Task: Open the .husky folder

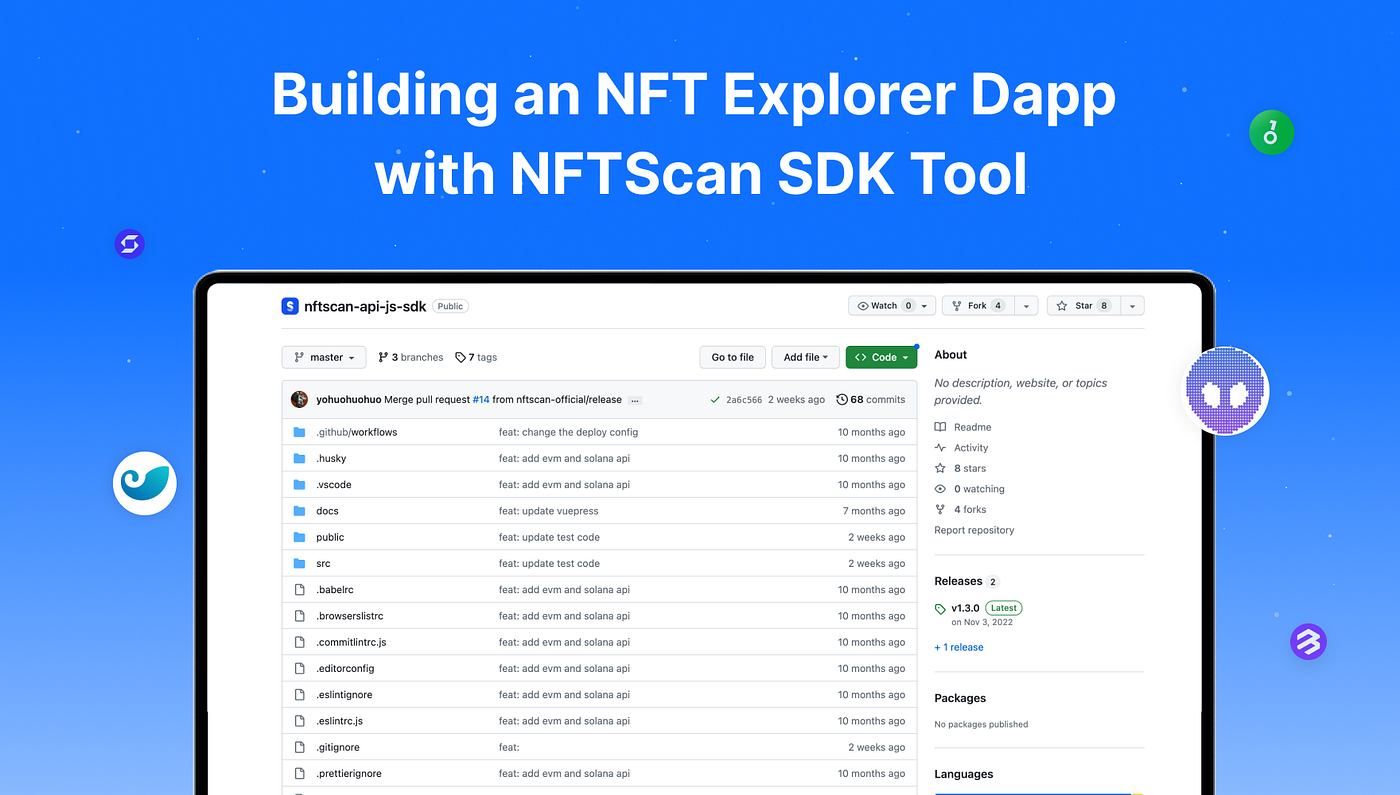Action: (331, 458)
